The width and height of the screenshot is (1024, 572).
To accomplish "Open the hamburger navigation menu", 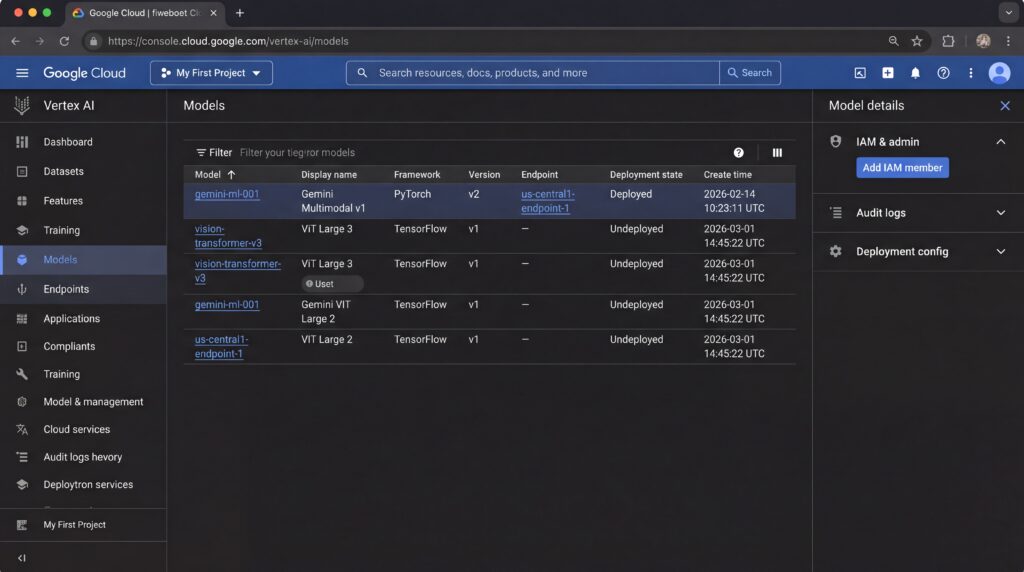I will pos(22,72).
